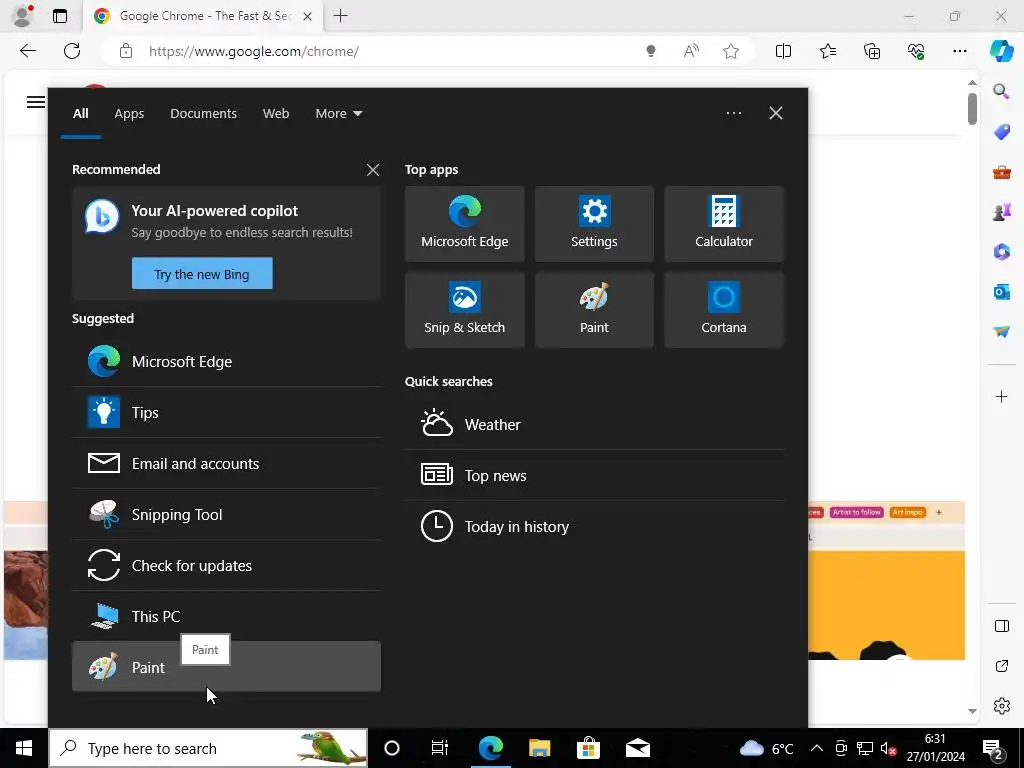The width and height of the screenshot is (1024, 768).
Task: Click page vertical scrollbar thumb
Action: point(972,108)
